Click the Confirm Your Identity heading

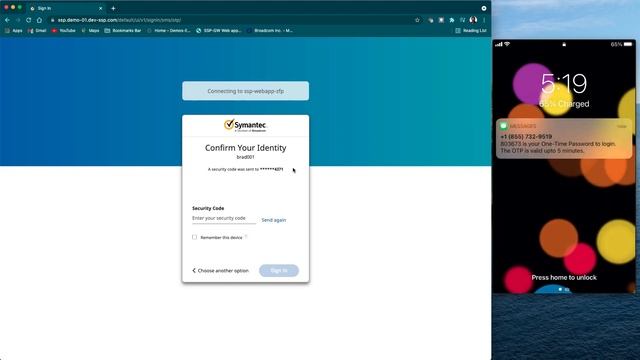245,148
